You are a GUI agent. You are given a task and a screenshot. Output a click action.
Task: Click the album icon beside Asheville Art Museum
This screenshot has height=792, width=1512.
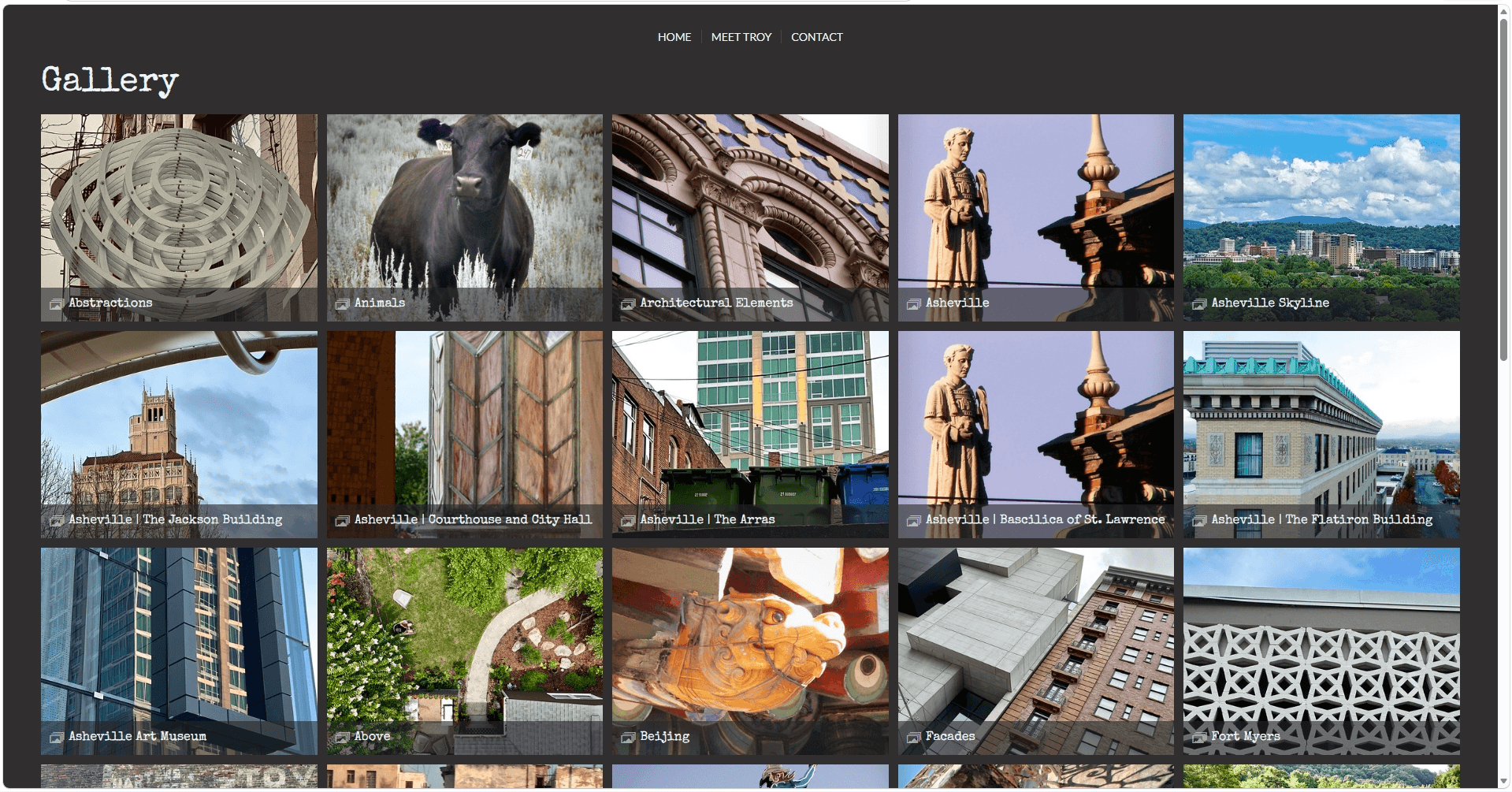56,737
